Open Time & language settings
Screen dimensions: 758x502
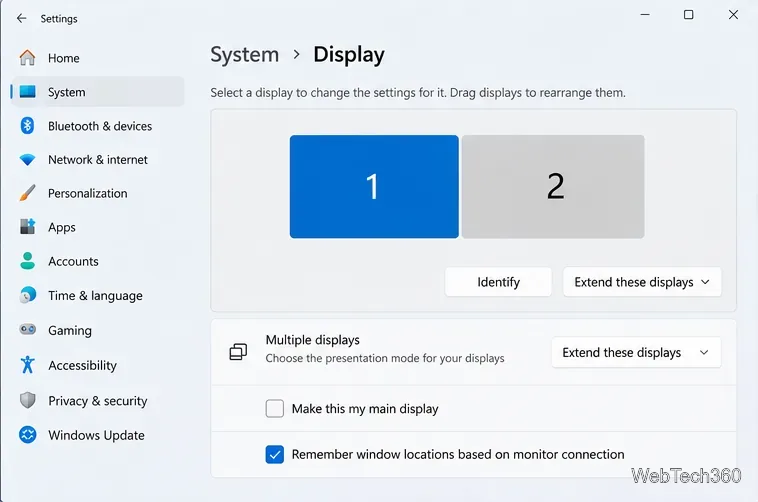point(95,295)
